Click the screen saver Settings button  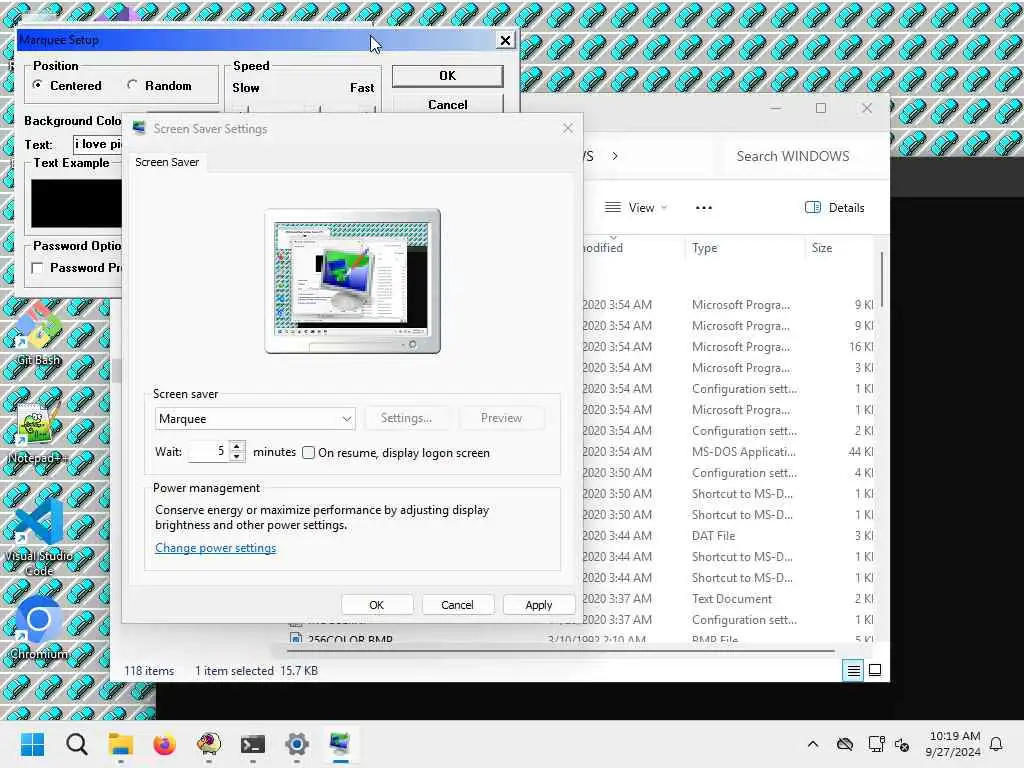pos(406,418)
